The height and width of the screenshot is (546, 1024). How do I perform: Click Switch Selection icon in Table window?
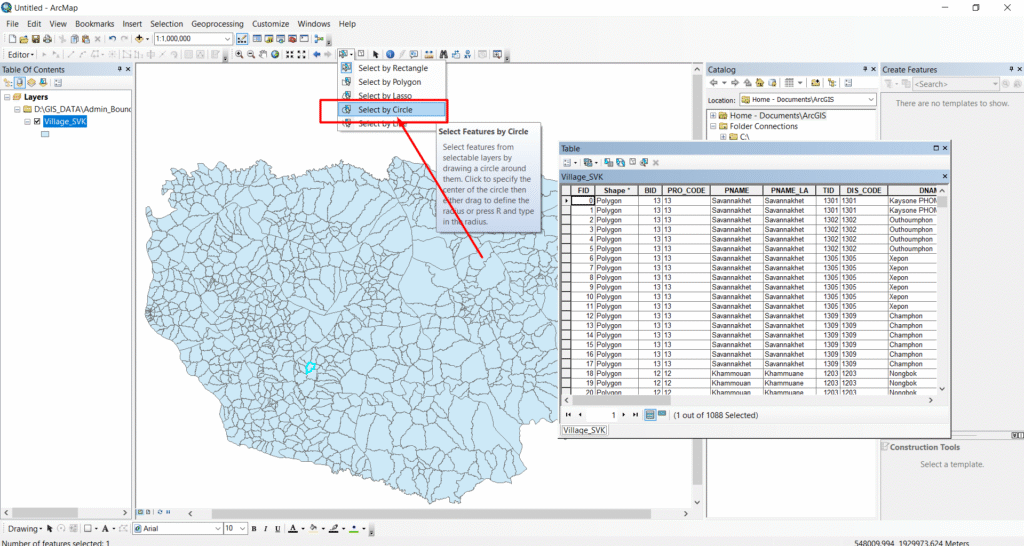point(620,162)
